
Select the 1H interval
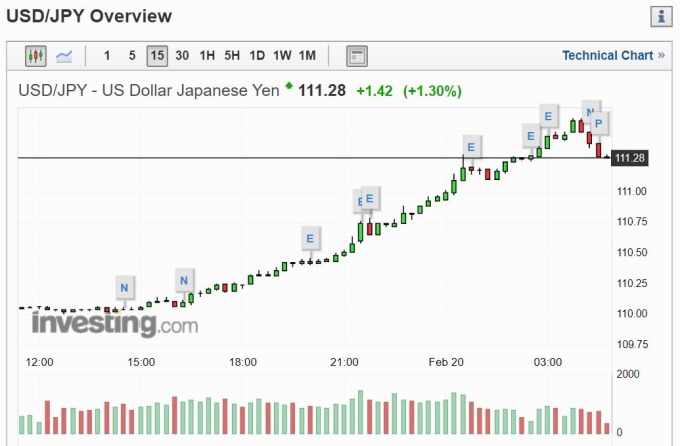(x=207, y=56)
